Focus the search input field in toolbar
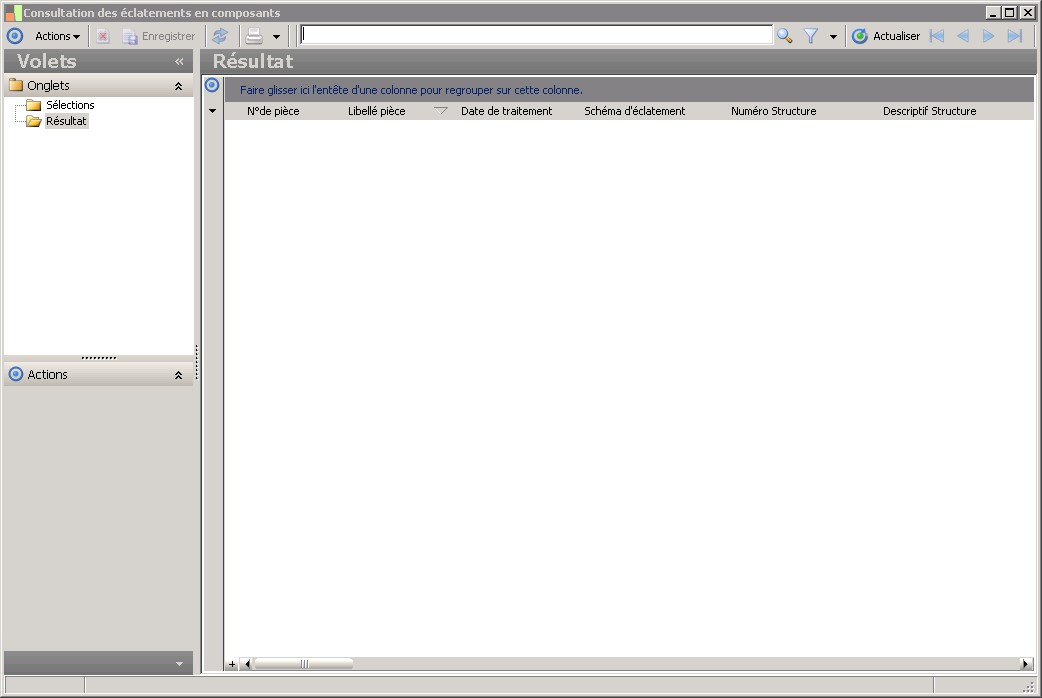Viewport: 1042px width, 698px height. tap(536, 35)
